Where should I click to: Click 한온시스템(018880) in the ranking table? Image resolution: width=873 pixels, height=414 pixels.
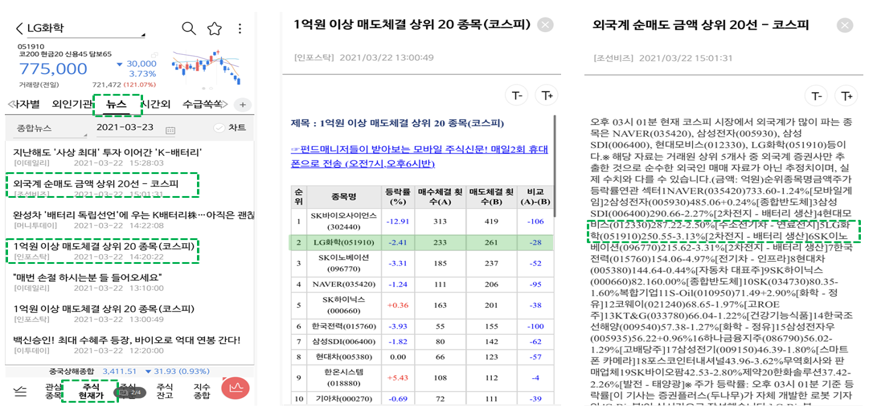(x=342, y=378)
